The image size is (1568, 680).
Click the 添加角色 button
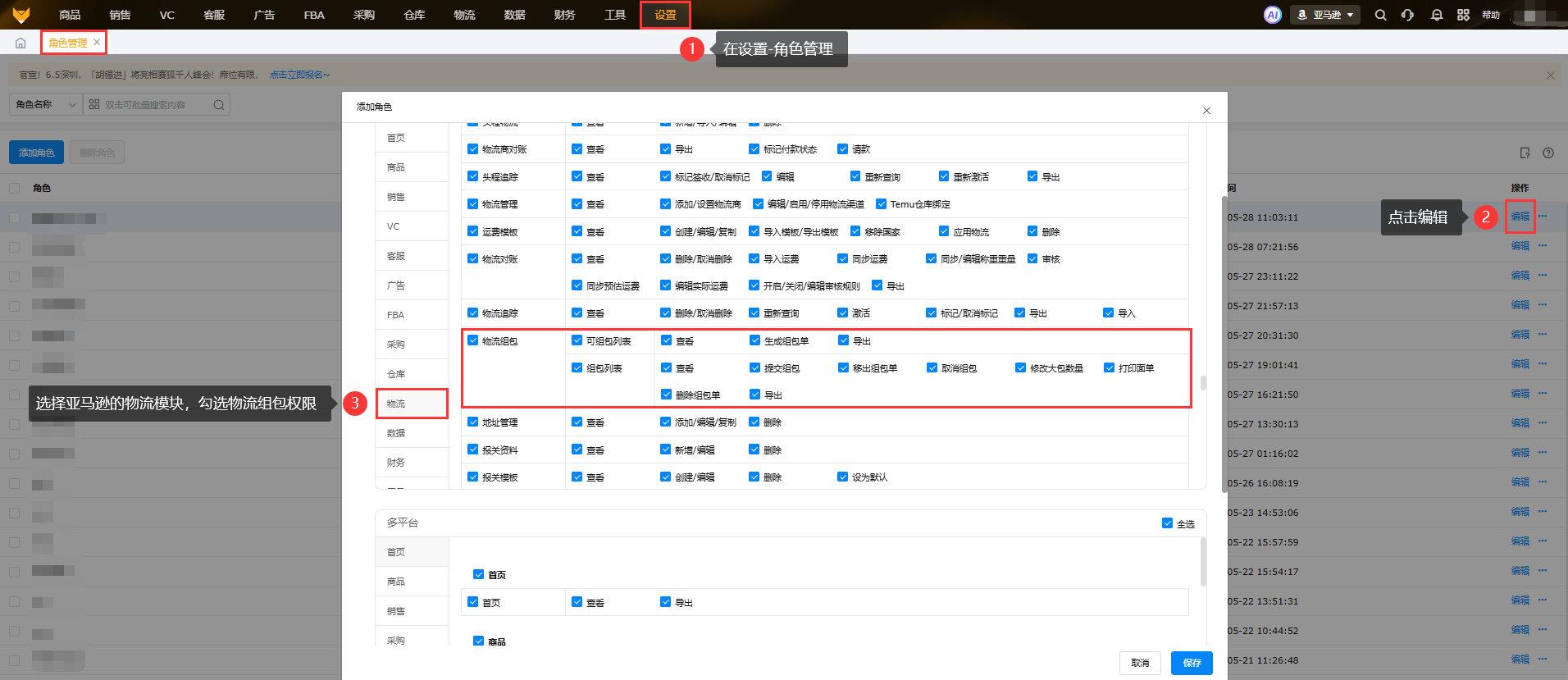tap(36, 153)
